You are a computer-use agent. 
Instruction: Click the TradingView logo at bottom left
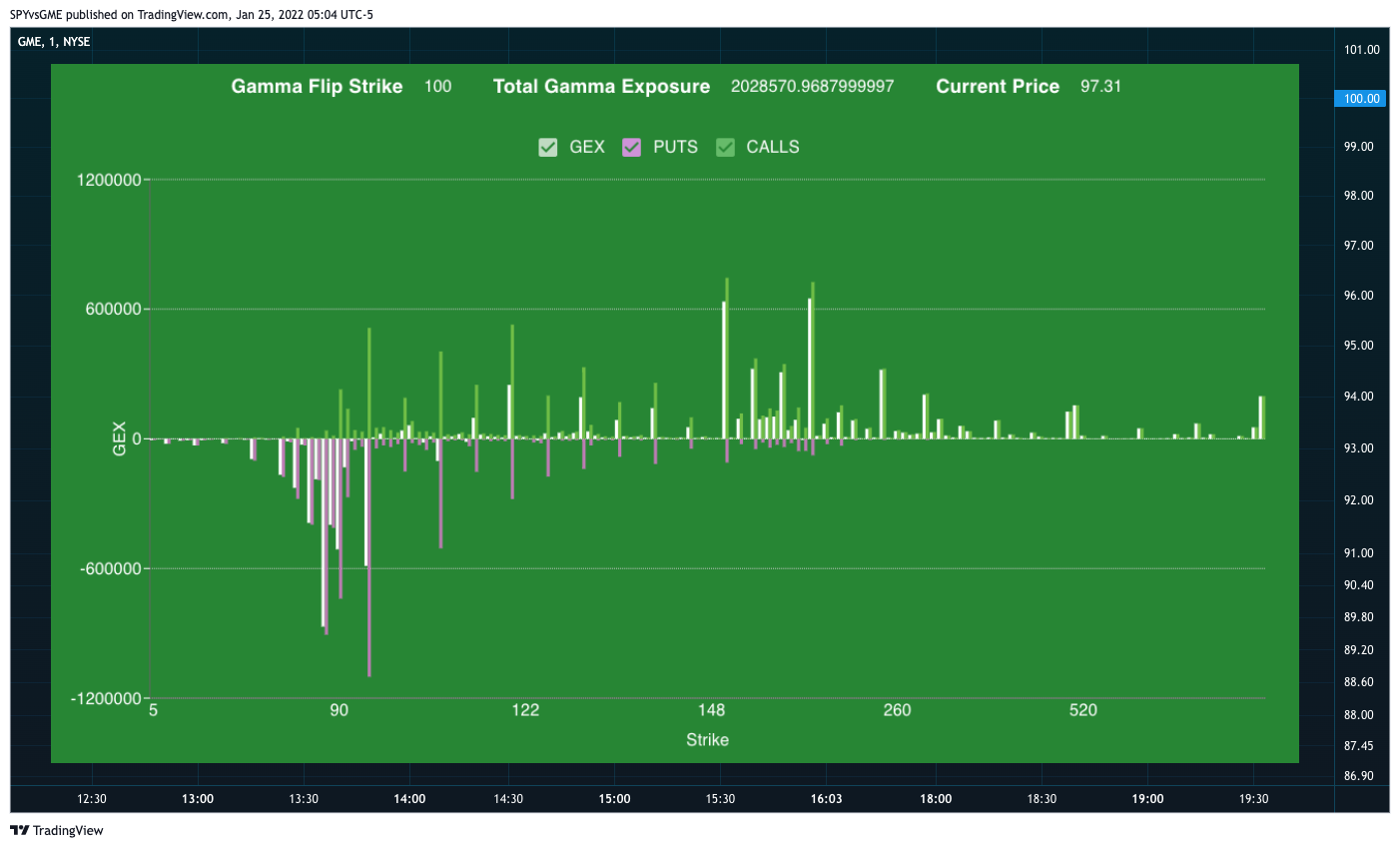tap(57, 830)
